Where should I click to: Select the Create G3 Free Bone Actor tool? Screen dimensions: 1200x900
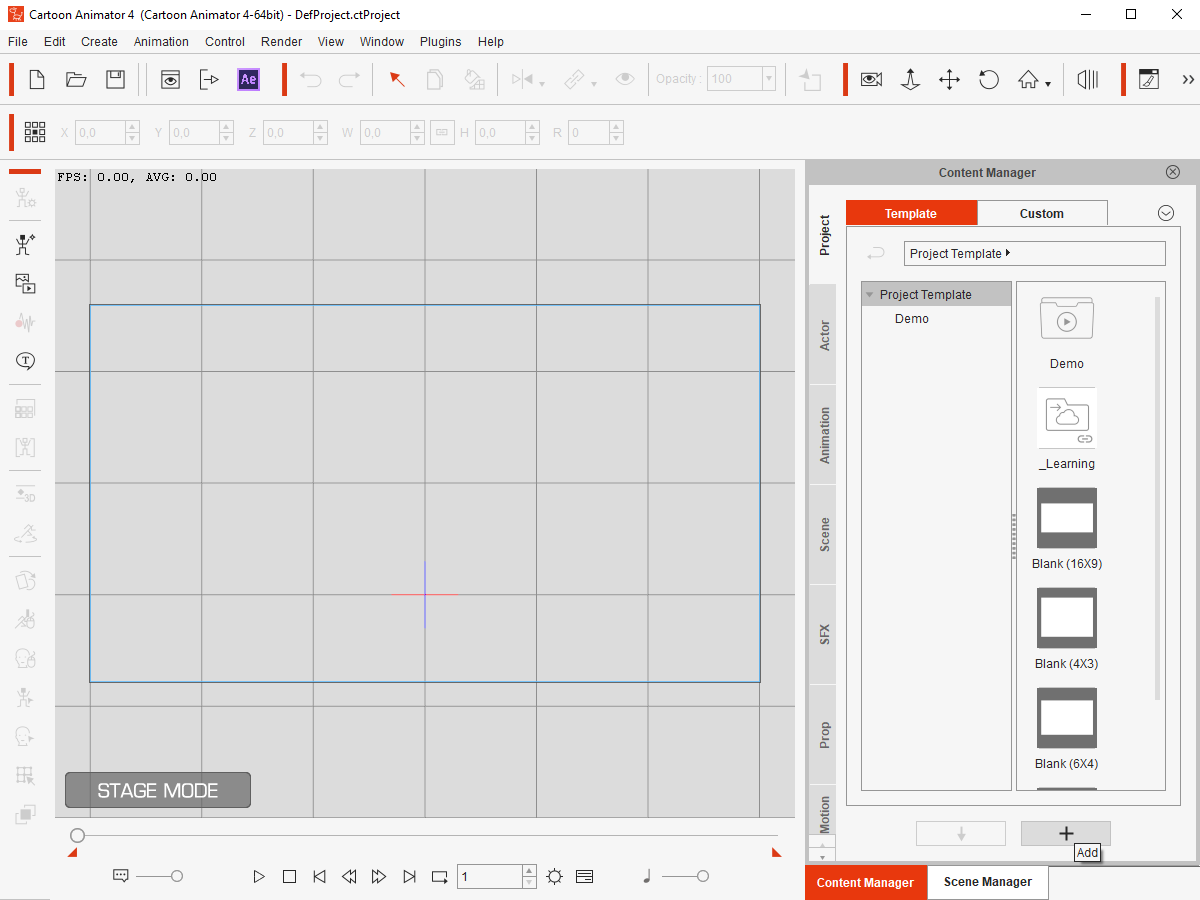(x=25, y=245)
